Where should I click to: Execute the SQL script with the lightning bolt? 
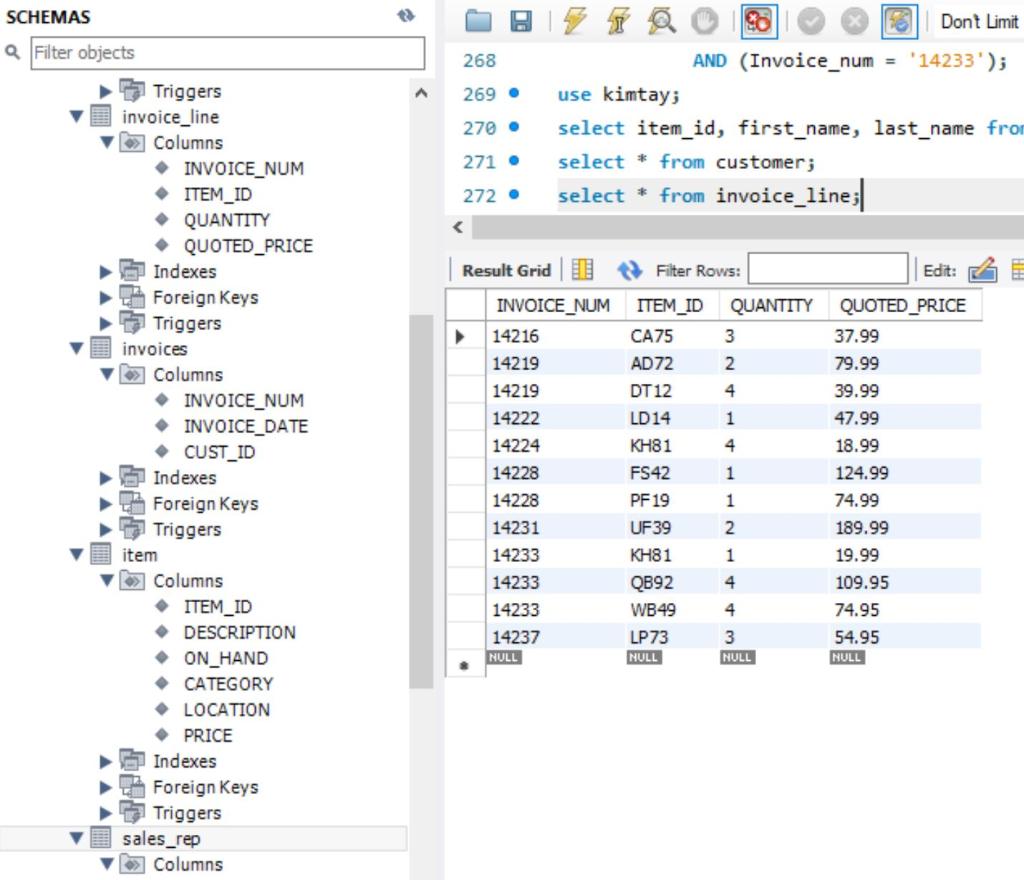tap(575, 22)
